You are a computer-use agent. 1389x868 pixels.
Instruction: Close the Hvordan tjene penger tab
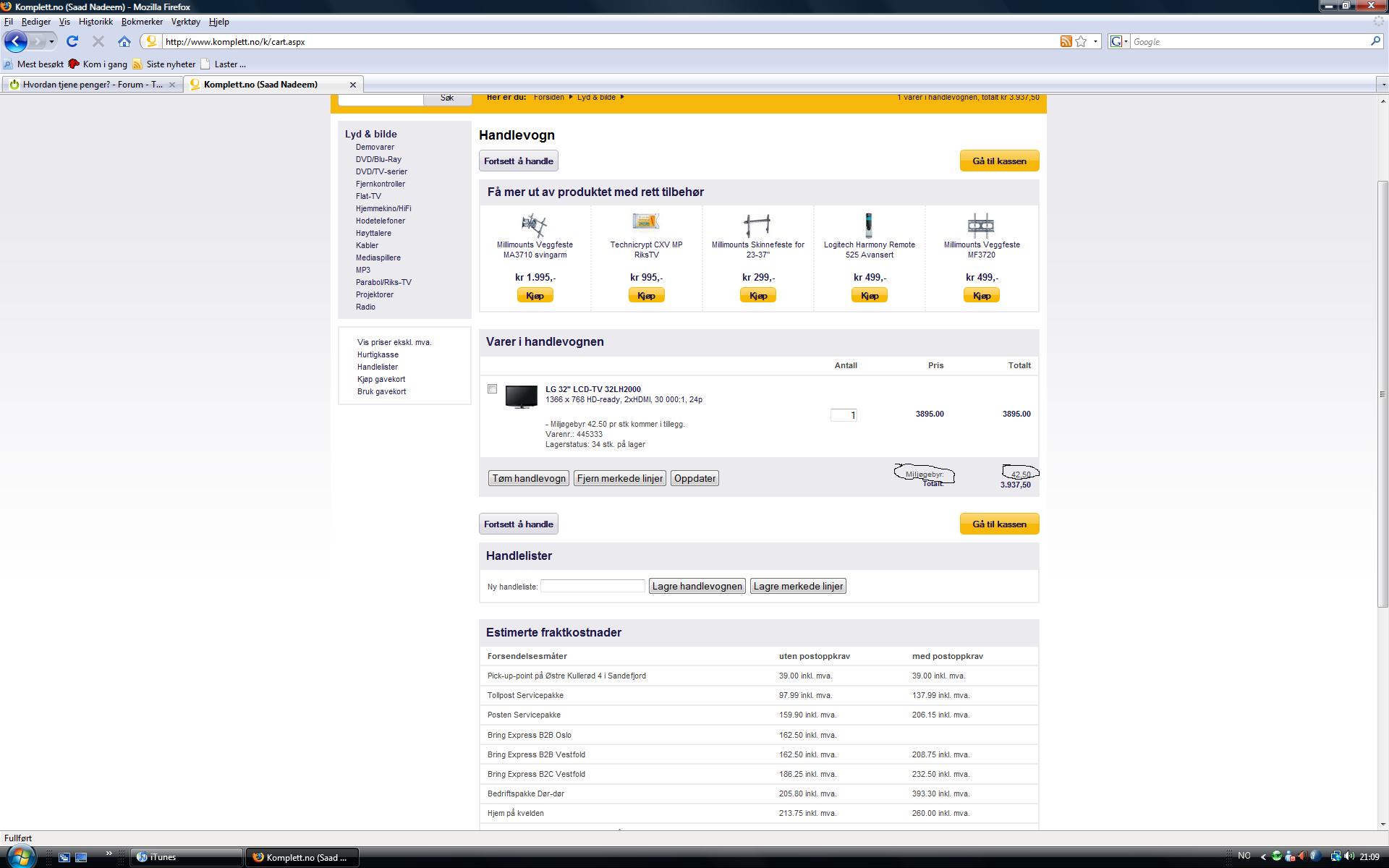(x=171, y=85)
